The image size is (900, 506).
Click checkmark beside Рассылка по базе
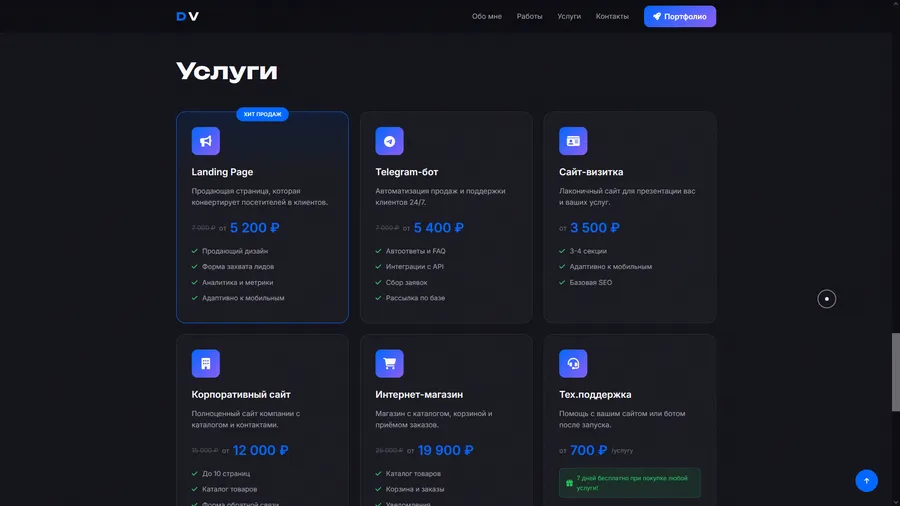click(x=378, y=298)
